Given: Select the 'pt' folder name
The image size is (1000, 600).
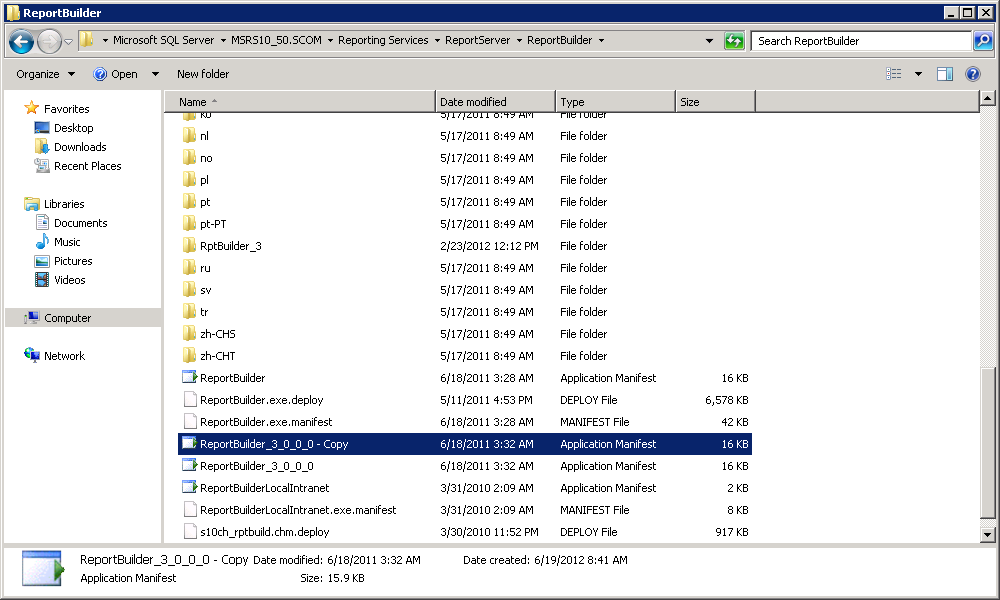Looking at the screenshot, I should point(205,202).
